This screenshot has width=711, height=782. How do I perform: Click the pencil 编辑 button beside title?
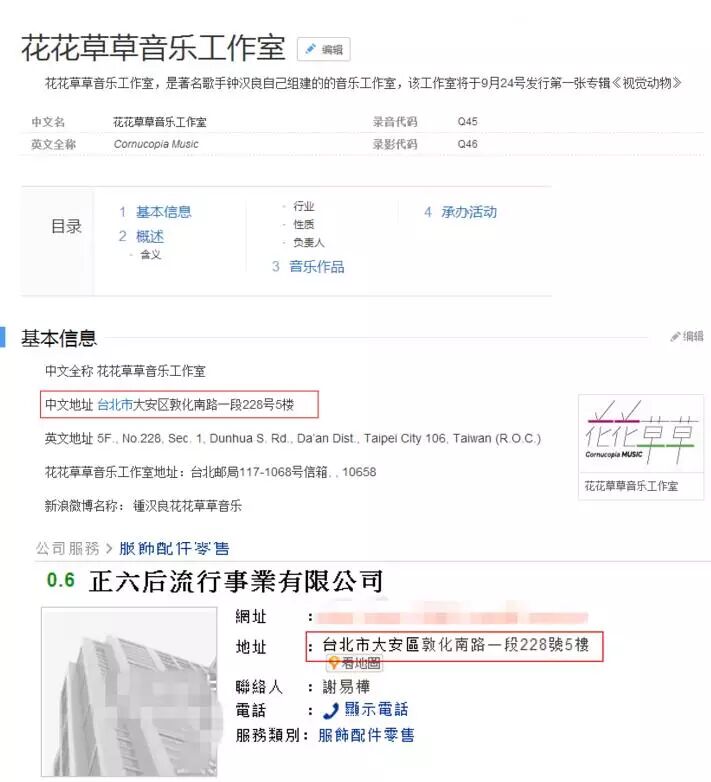tap(324, 49)
